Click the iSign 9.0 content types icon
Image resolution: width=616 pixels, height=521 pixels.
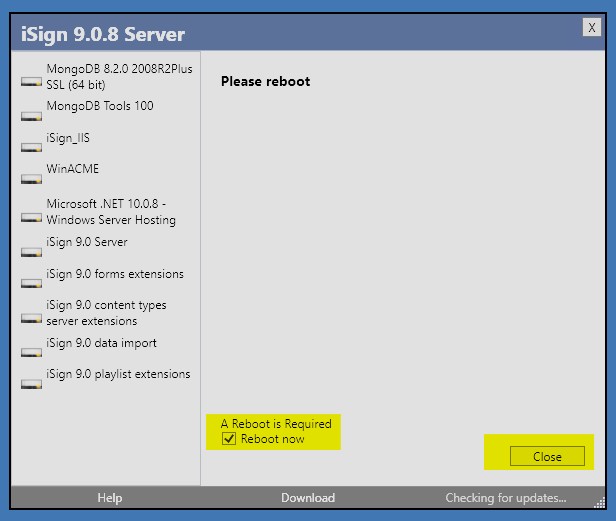(31, 318)
